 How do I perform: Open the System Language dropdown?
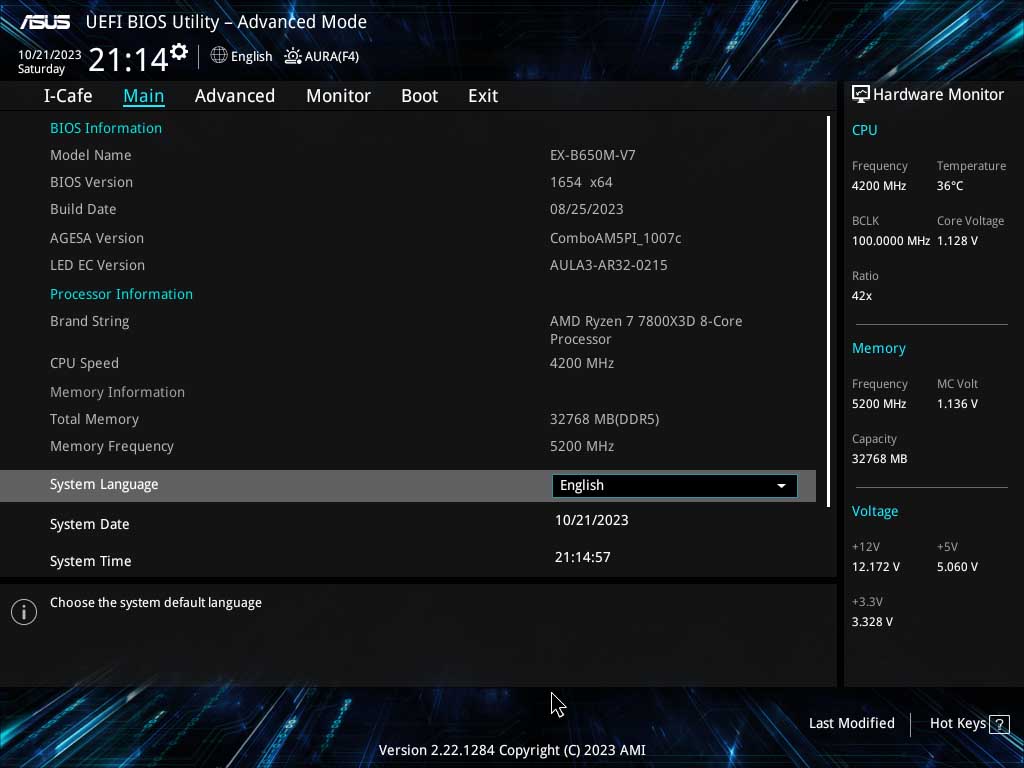coord(675,485)
